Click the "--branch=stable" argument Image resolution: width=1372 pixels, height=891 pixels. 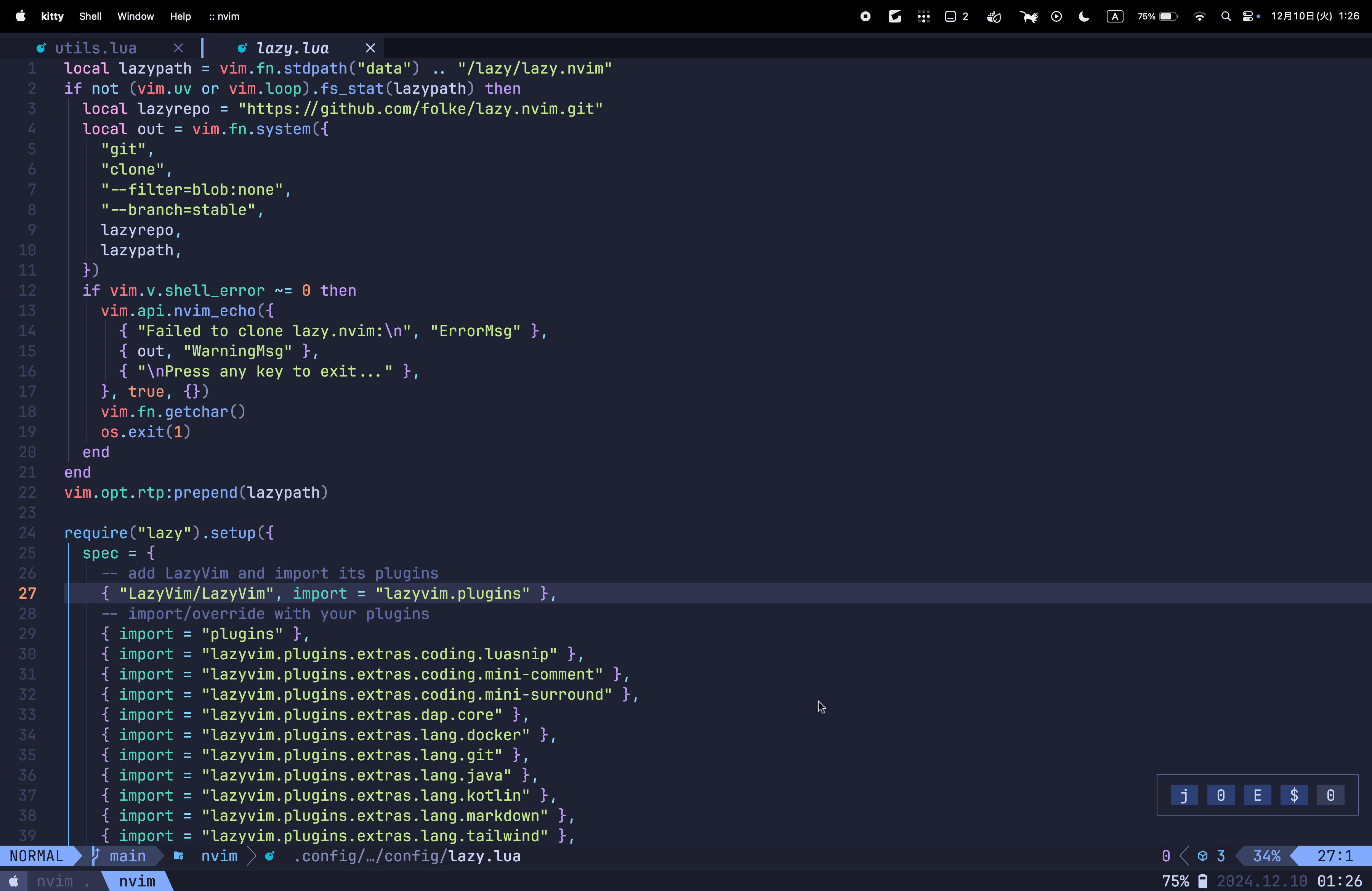[178, 209]
